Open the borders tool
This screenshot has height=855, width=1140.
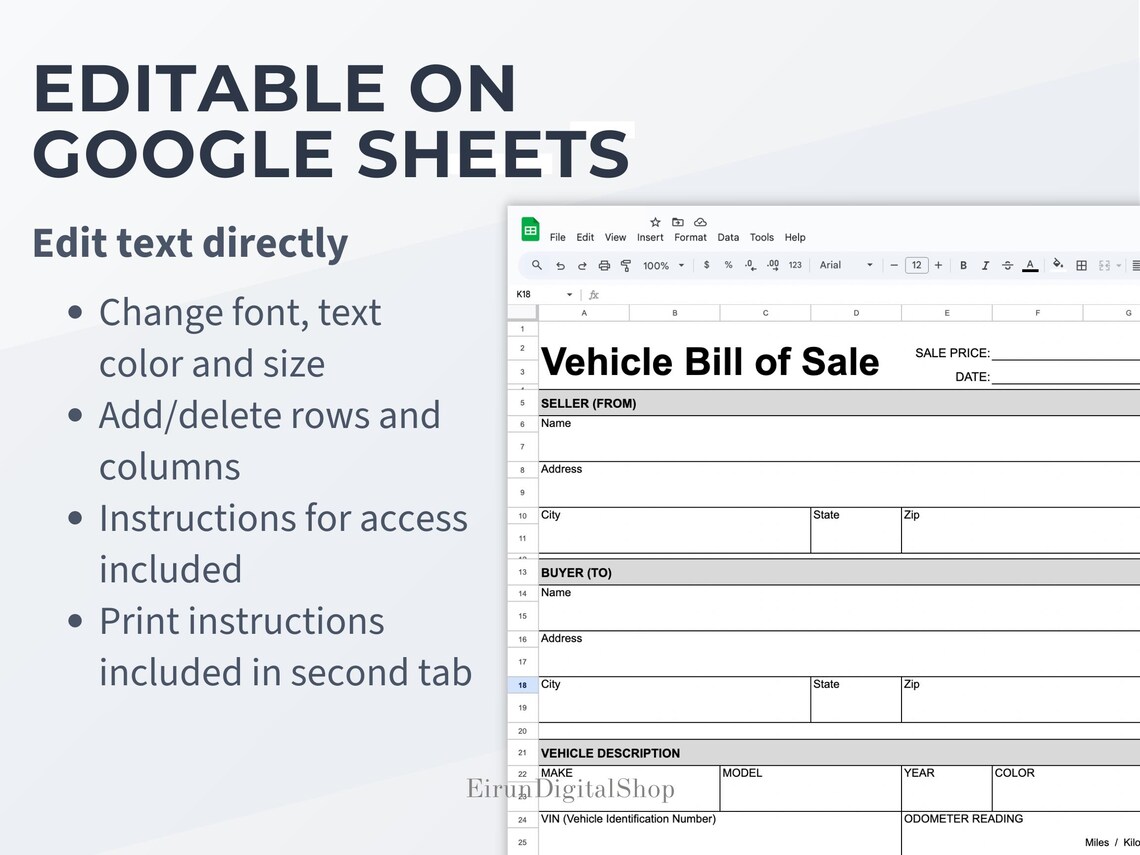click(x=1082, y=265)
